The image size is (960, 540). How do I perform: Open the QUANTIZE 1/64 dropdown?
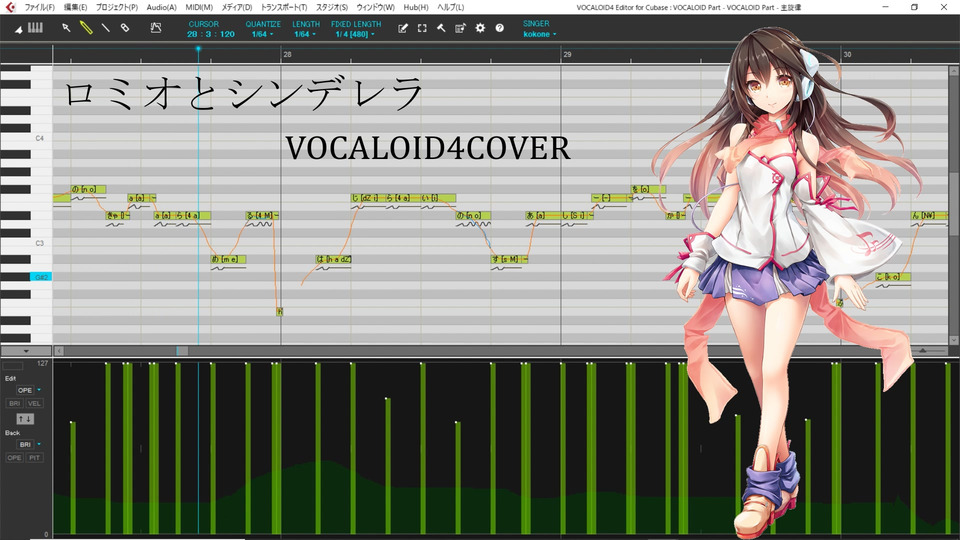tap(263, 34)
